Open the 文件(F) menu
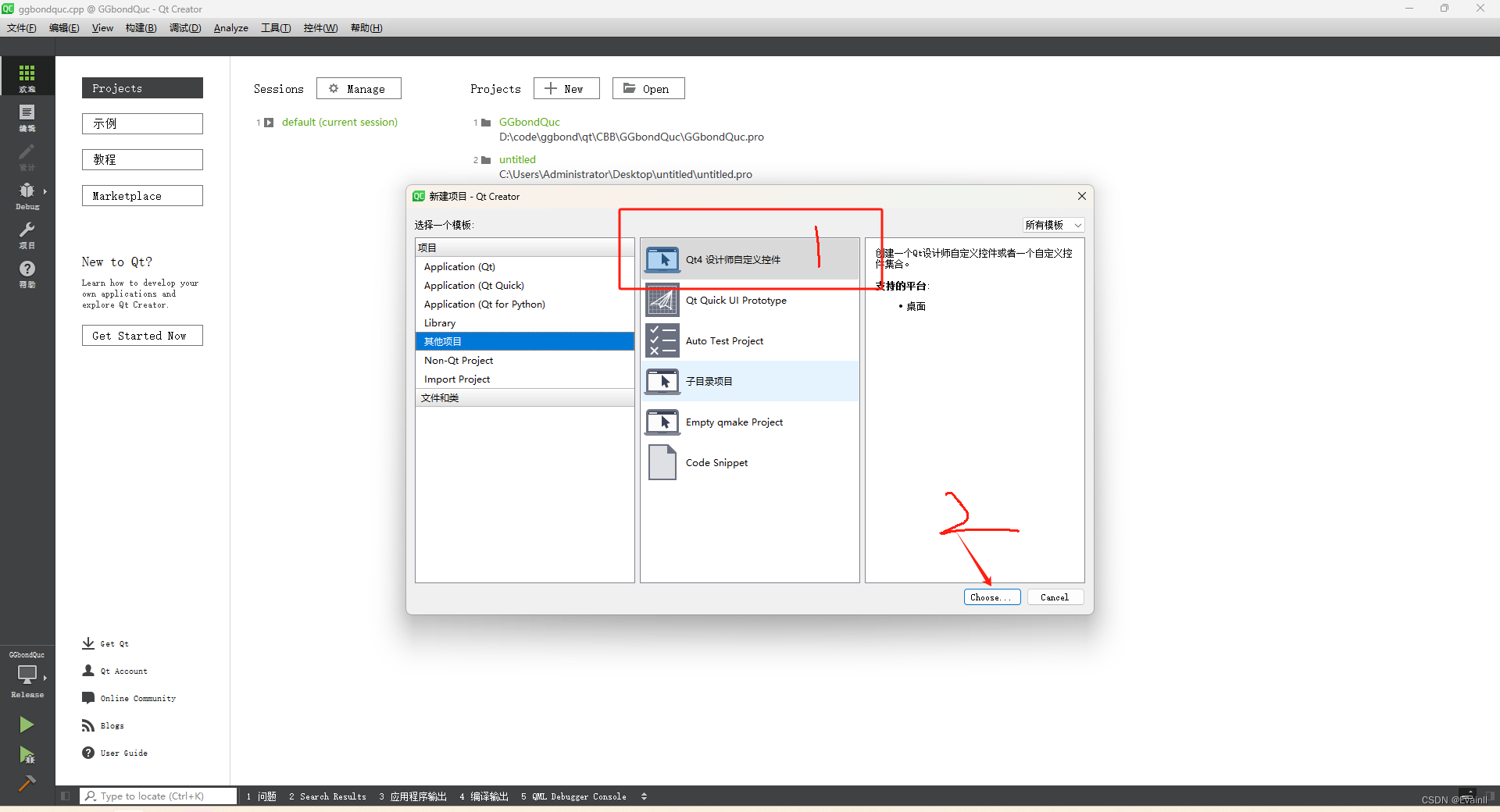The image size is (1500, 812). click(x=22, y=28)
